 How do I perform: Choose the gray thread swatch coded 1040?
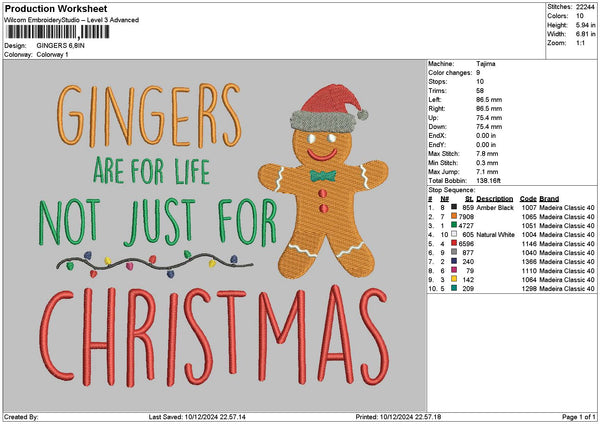coord(453,252)
